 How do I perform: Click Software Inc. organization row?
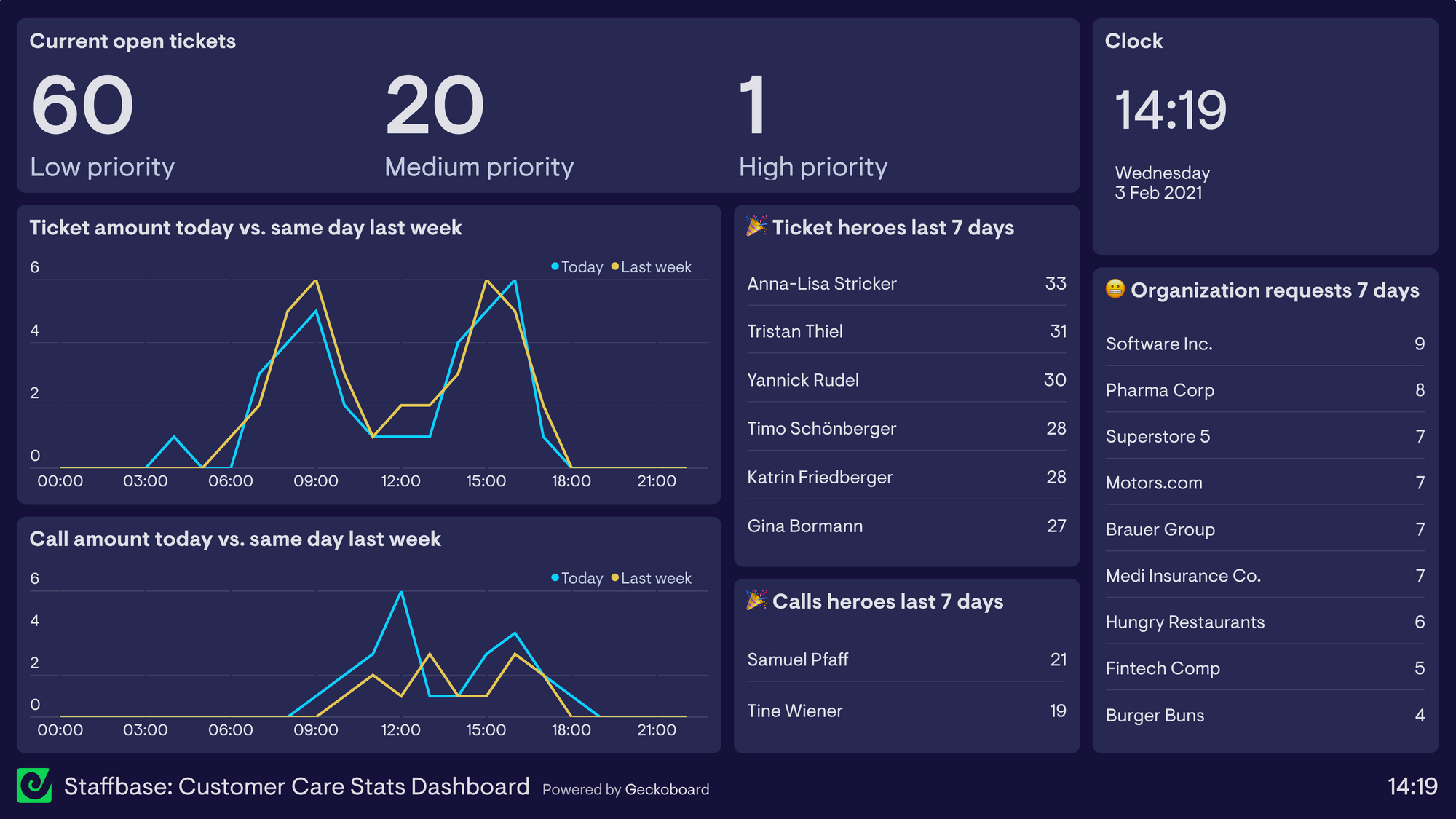(1158, 344)
